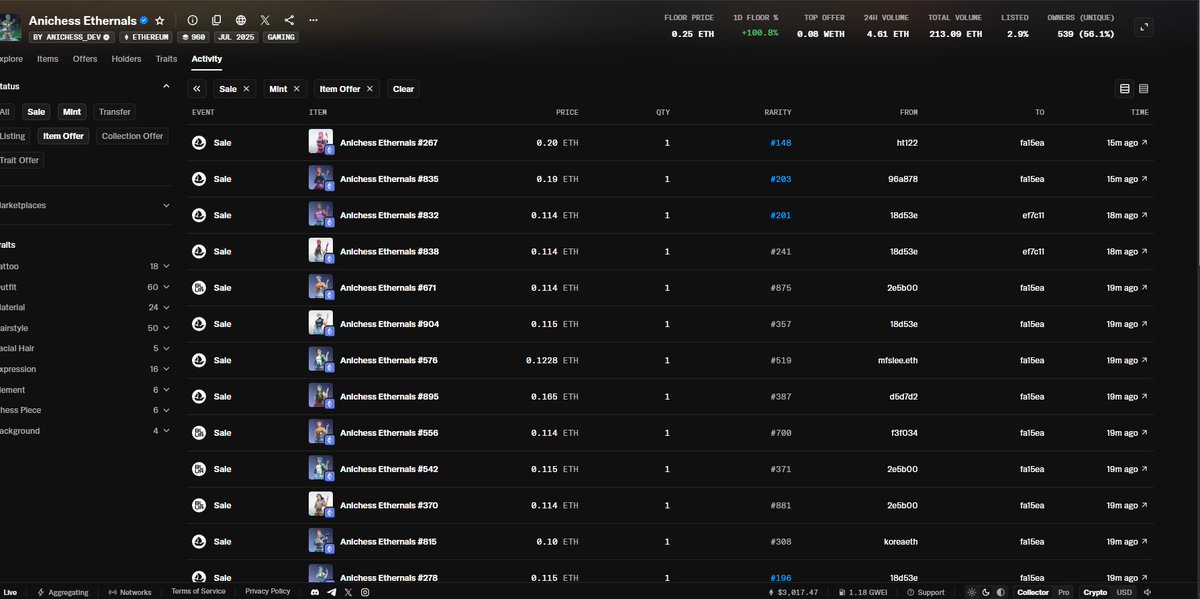Open the three-dot more options menu
1200x599 pixels.
[x=313, y=20]
